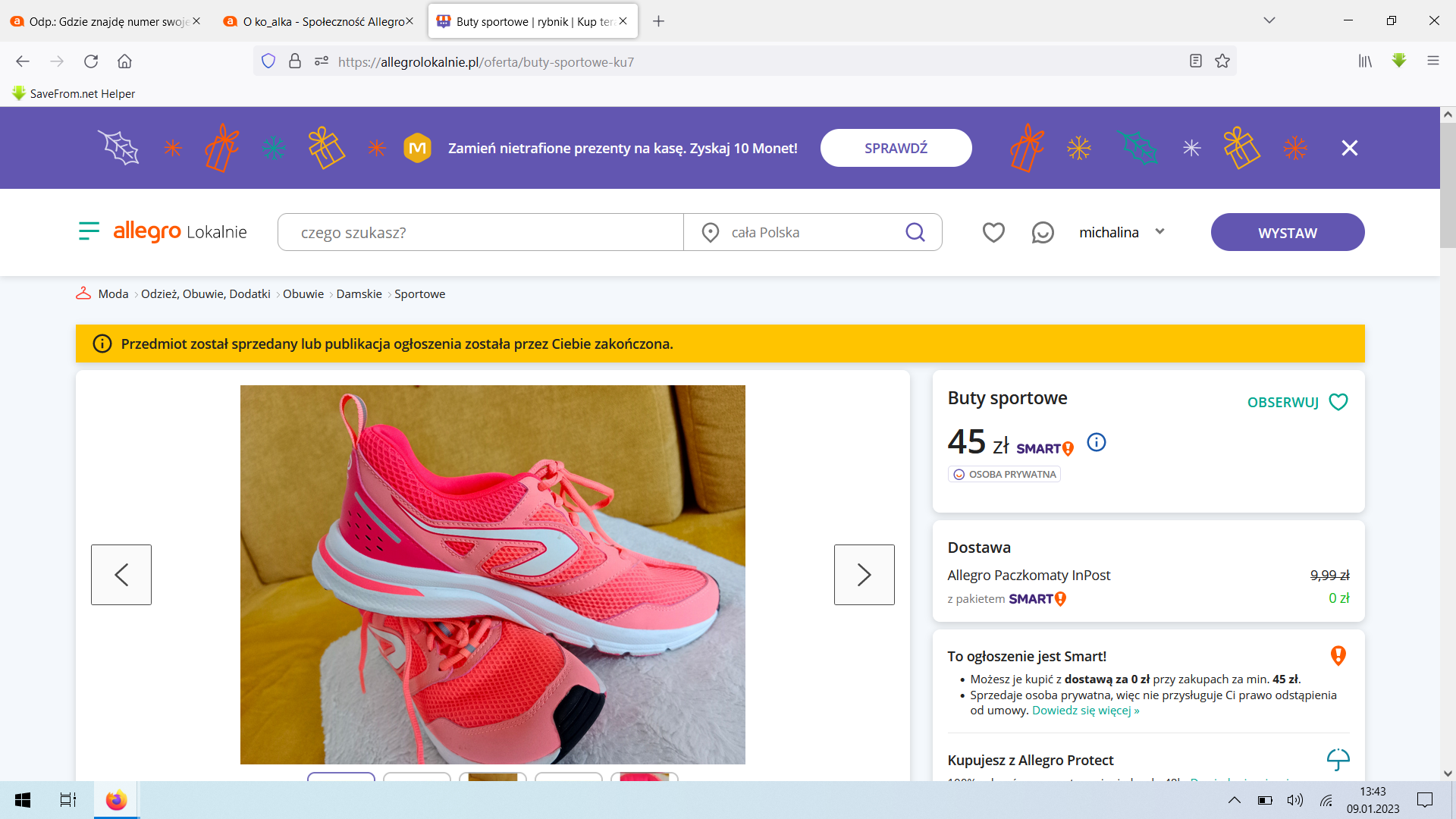This screenshot has height=819, width=1456.
Task: Open the Firefox library icon
Action: (1365, 61)
